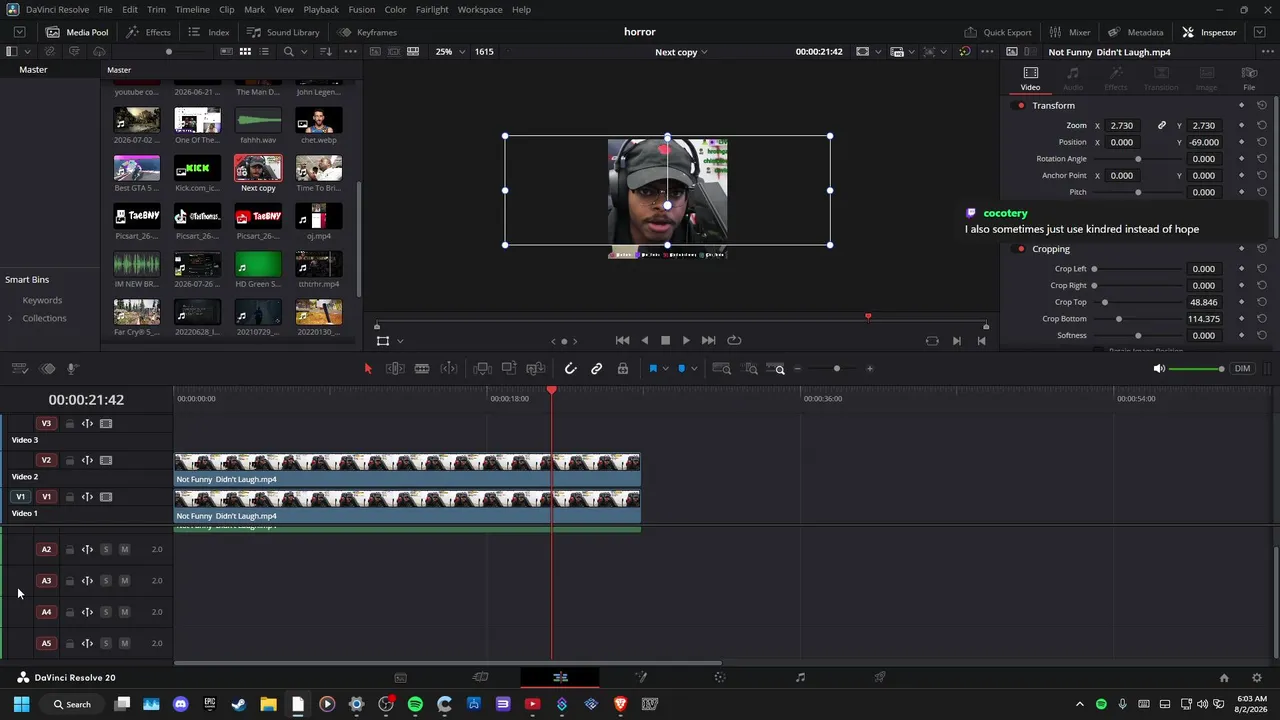The width and height of the screenshot is (1280, 720).
Task: Expand the Collections smart bin
Action: tap(10, 319)
